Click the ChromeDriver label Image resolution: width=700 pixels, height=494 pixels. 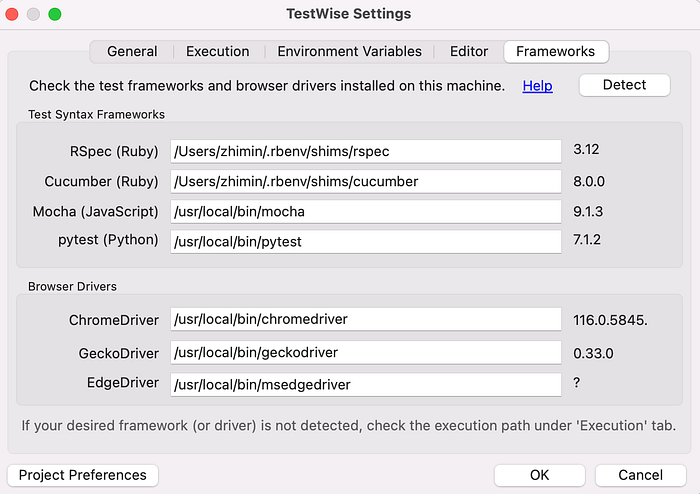tap(114, 320)
